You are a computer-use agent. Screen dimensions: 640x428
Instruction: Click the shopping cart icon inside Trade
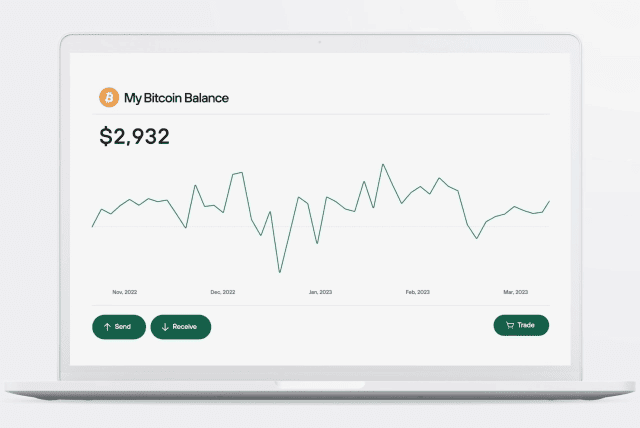coord(509,325)
